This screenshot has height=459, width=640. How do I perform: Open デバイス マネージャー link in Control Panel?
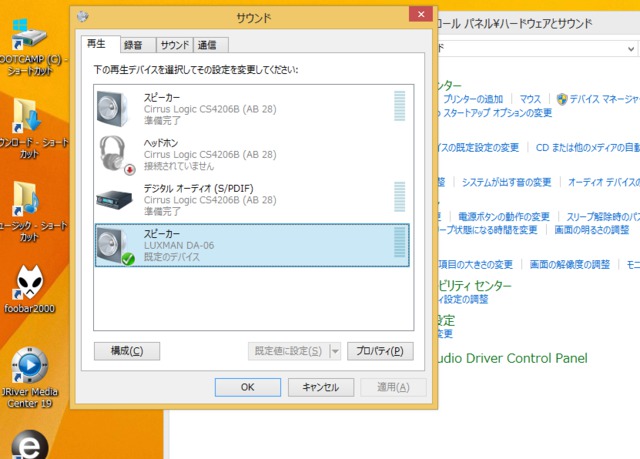(604, 99)
